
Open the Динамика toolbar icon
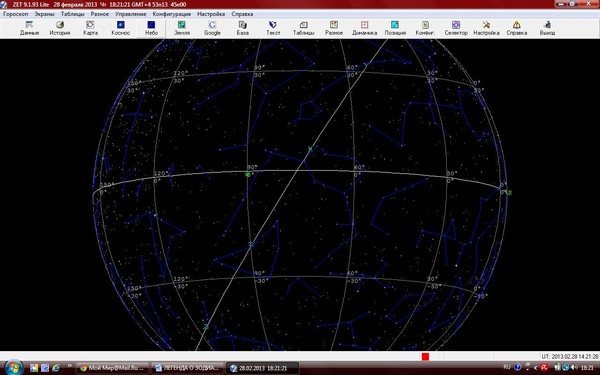(364, 28)
